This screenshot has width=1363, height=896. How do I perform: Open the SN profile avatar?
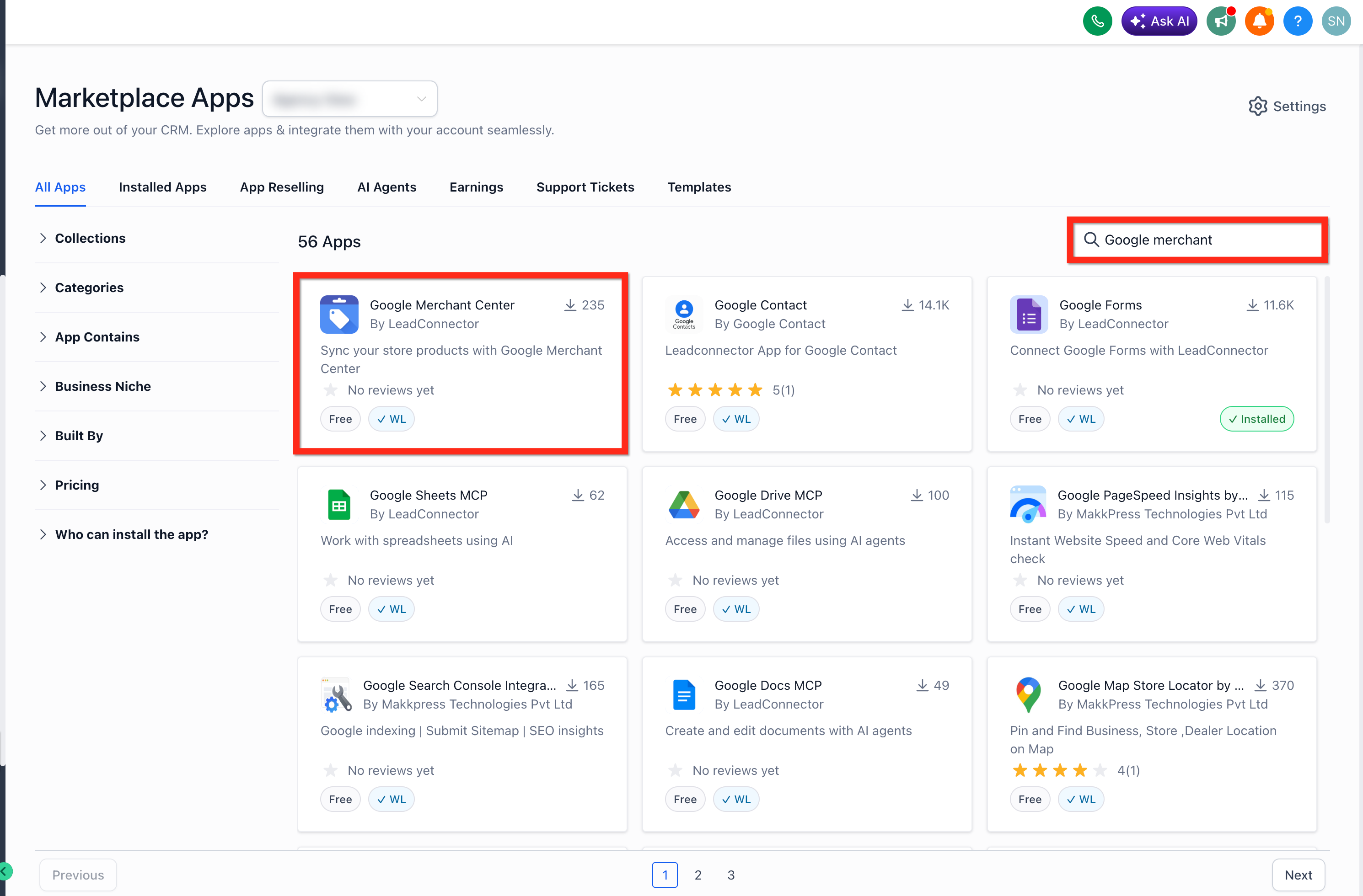click(x=1336, y=21)
